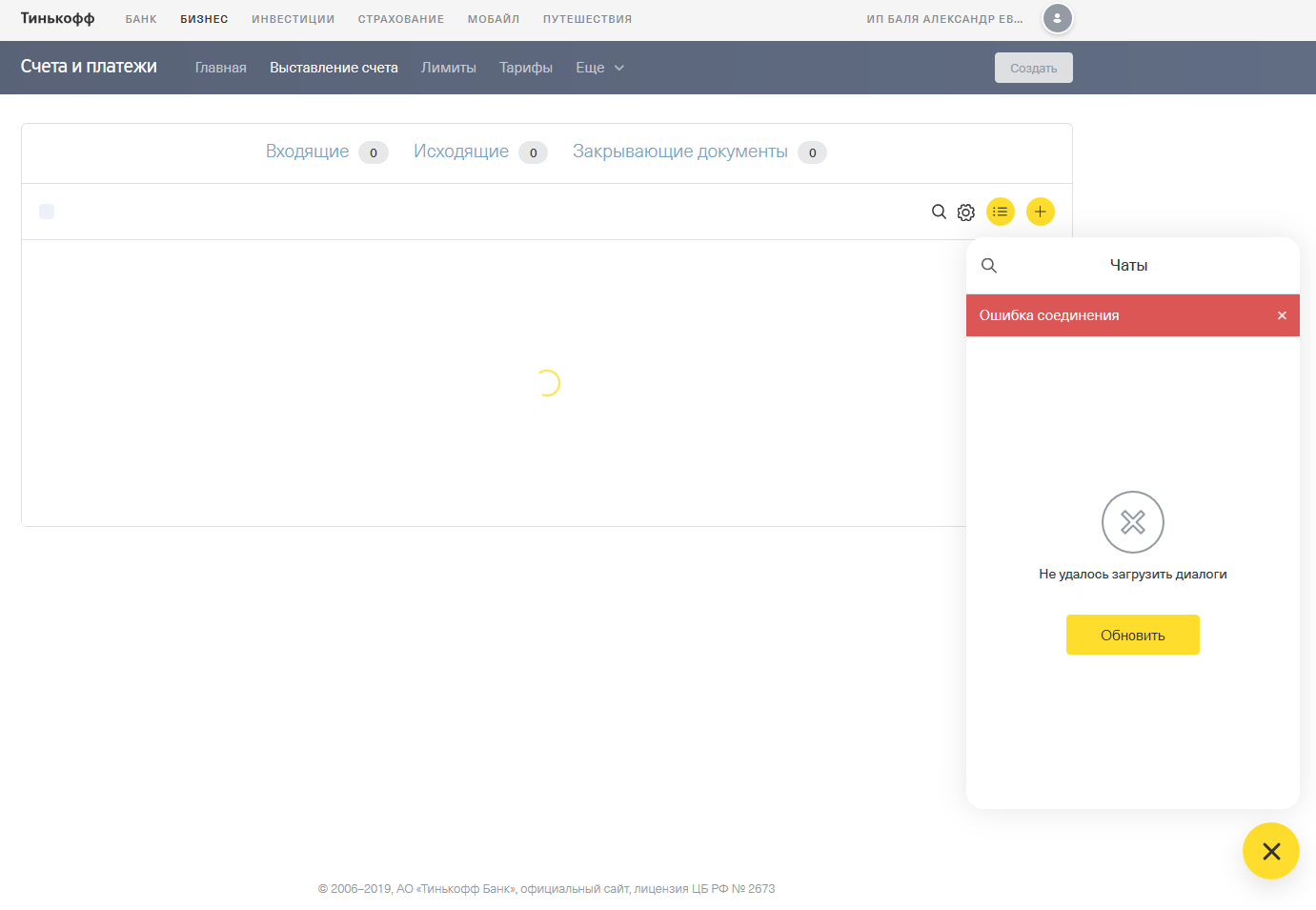This screenshot has height=910, width=1316.
Task: Click the yellow plus add icon
Action: [x=1040, y=212]
